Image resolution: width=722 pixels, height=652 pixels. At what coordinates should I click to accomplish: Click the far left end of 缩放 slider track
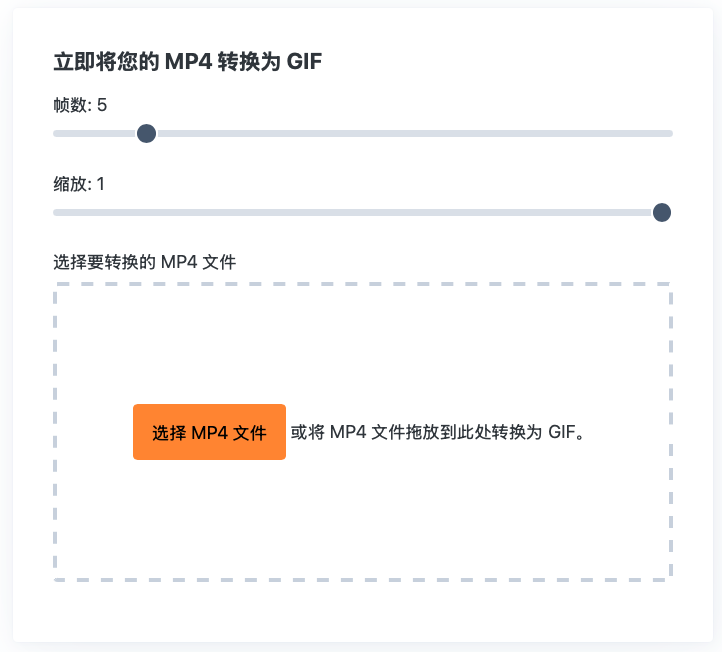coord(57,212)
